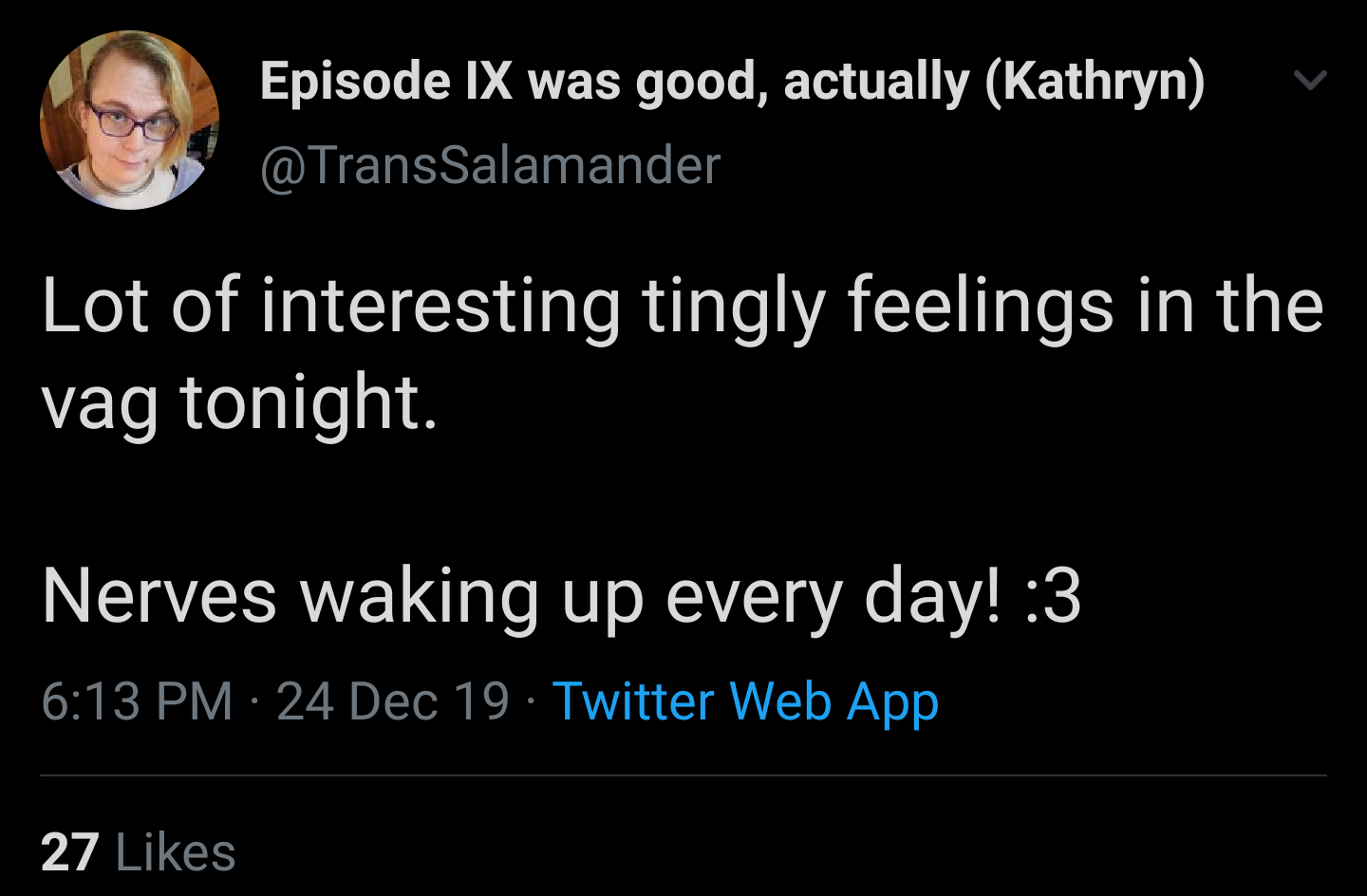Click the 6:13 PM timestamp
The width and height of the screenshot is (1367, 896).
pyautogui.click(x=137, y=701)
